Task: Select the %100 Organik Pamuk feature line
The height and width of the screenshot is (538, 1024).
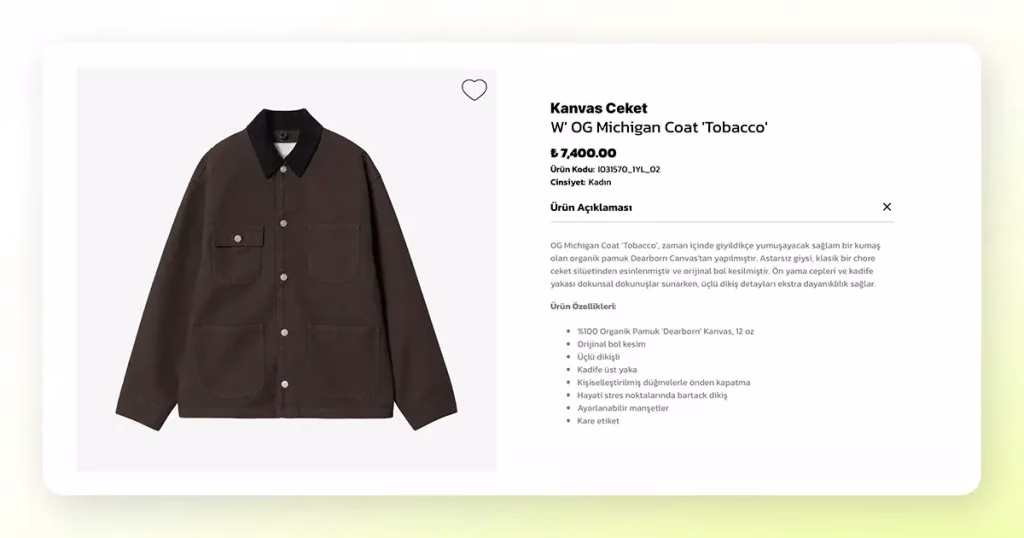Action: [x=665, y=331]
